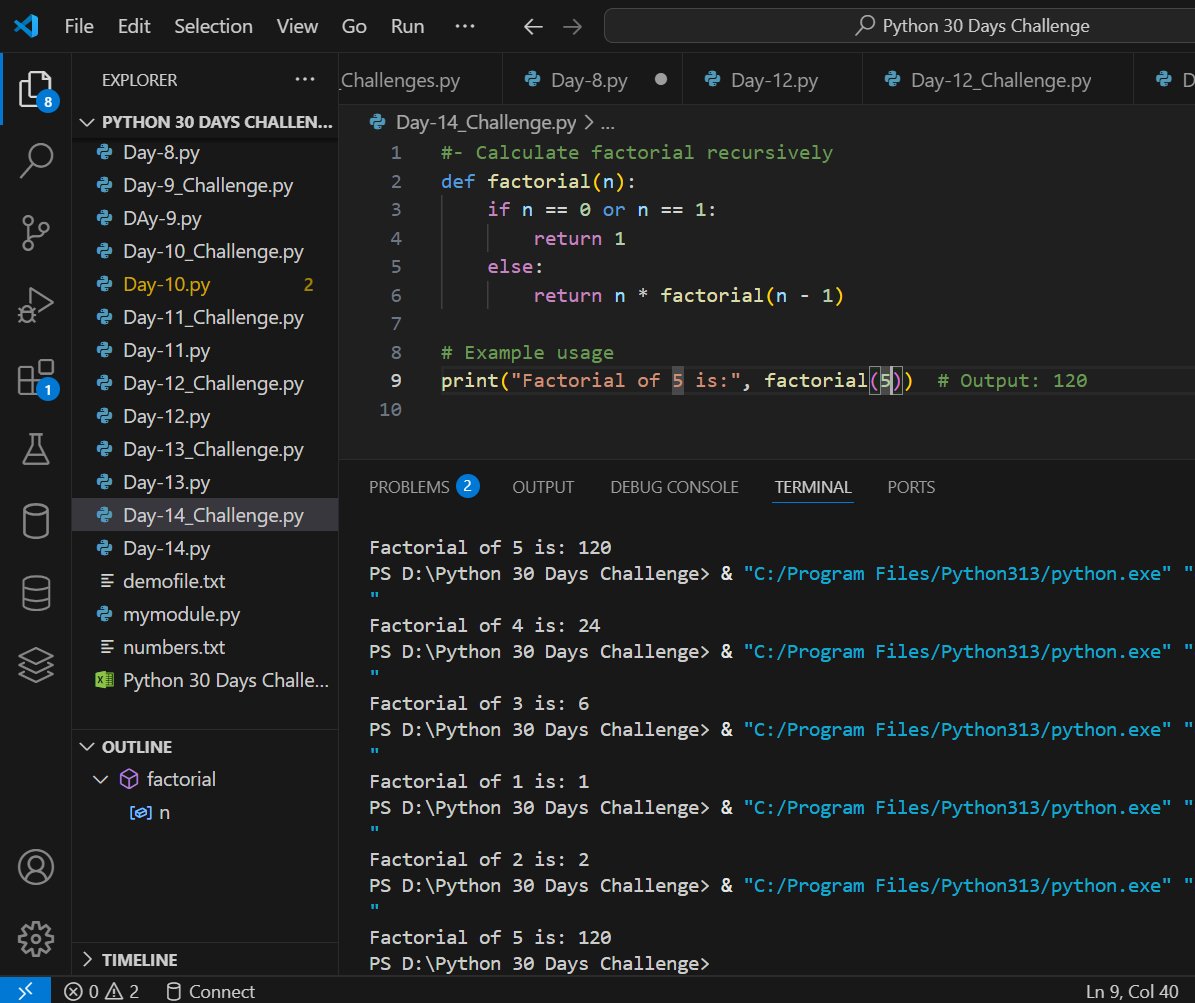Open demofile.txt in the explorer
The height and width of the screenshot is (1003, 1195).
[x=206, y=582]
